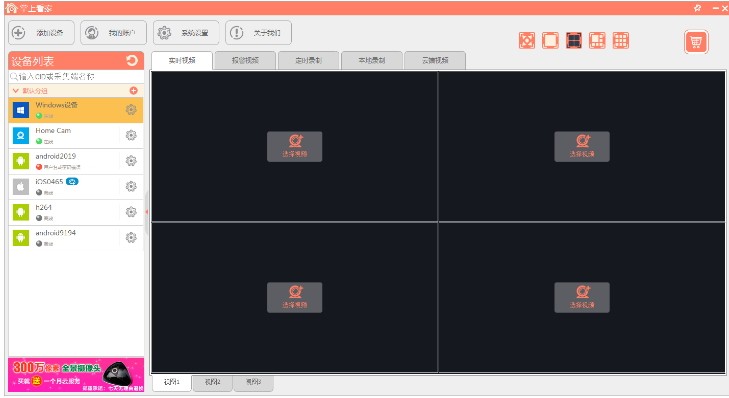Switch to the second view tab at bottom
729x398 pixels.
pos(212,382)
